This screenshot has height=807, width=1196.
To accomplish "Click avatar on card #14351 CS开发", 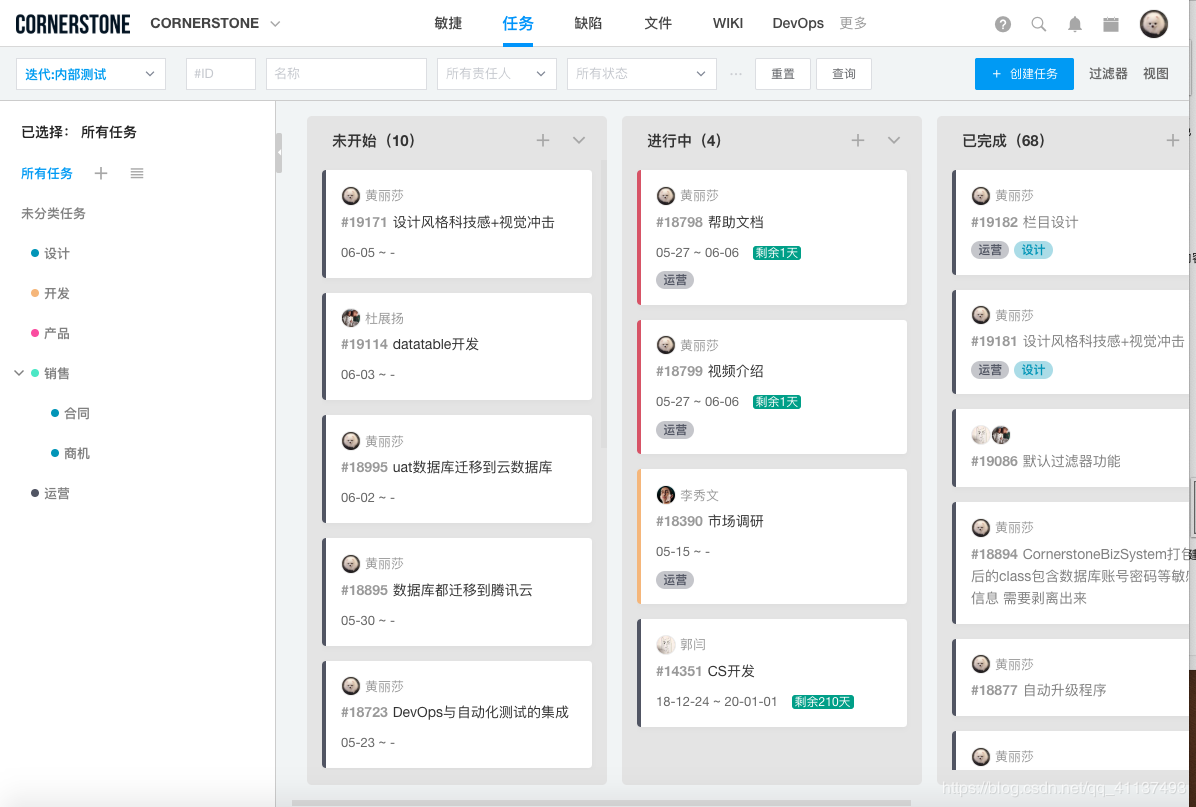I will point(665,645).
